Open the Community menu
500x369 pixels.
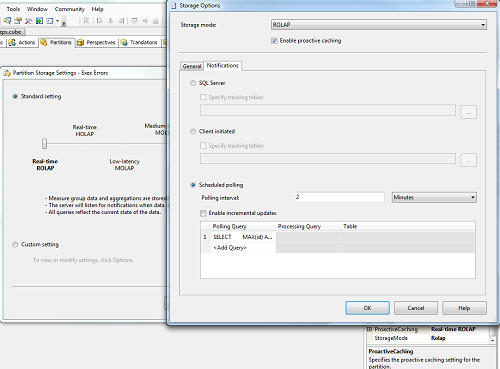(70, 9)
